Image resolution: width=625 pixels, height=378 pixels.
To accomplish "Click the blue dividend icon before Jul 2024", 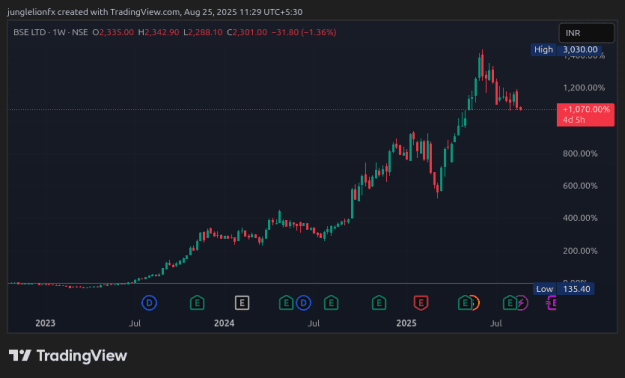I will point(303,303).
